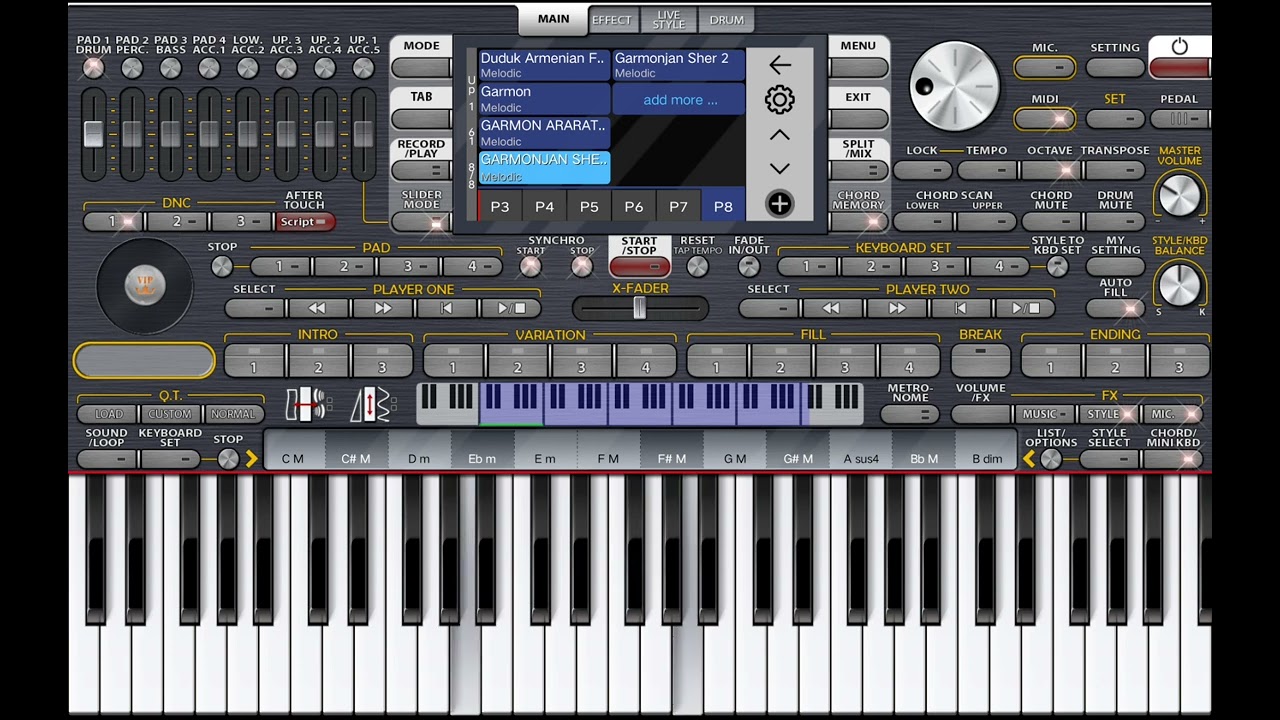
Task: Select the 'Duduk Armenian F..' sound
Action: pos(544,65)
